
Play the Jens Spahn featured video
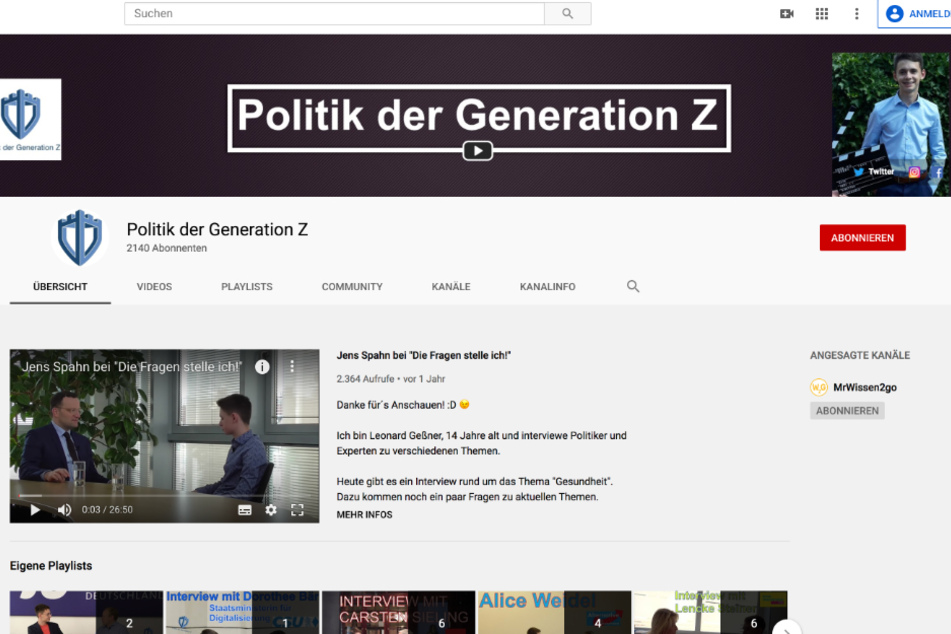pos(35,510)
